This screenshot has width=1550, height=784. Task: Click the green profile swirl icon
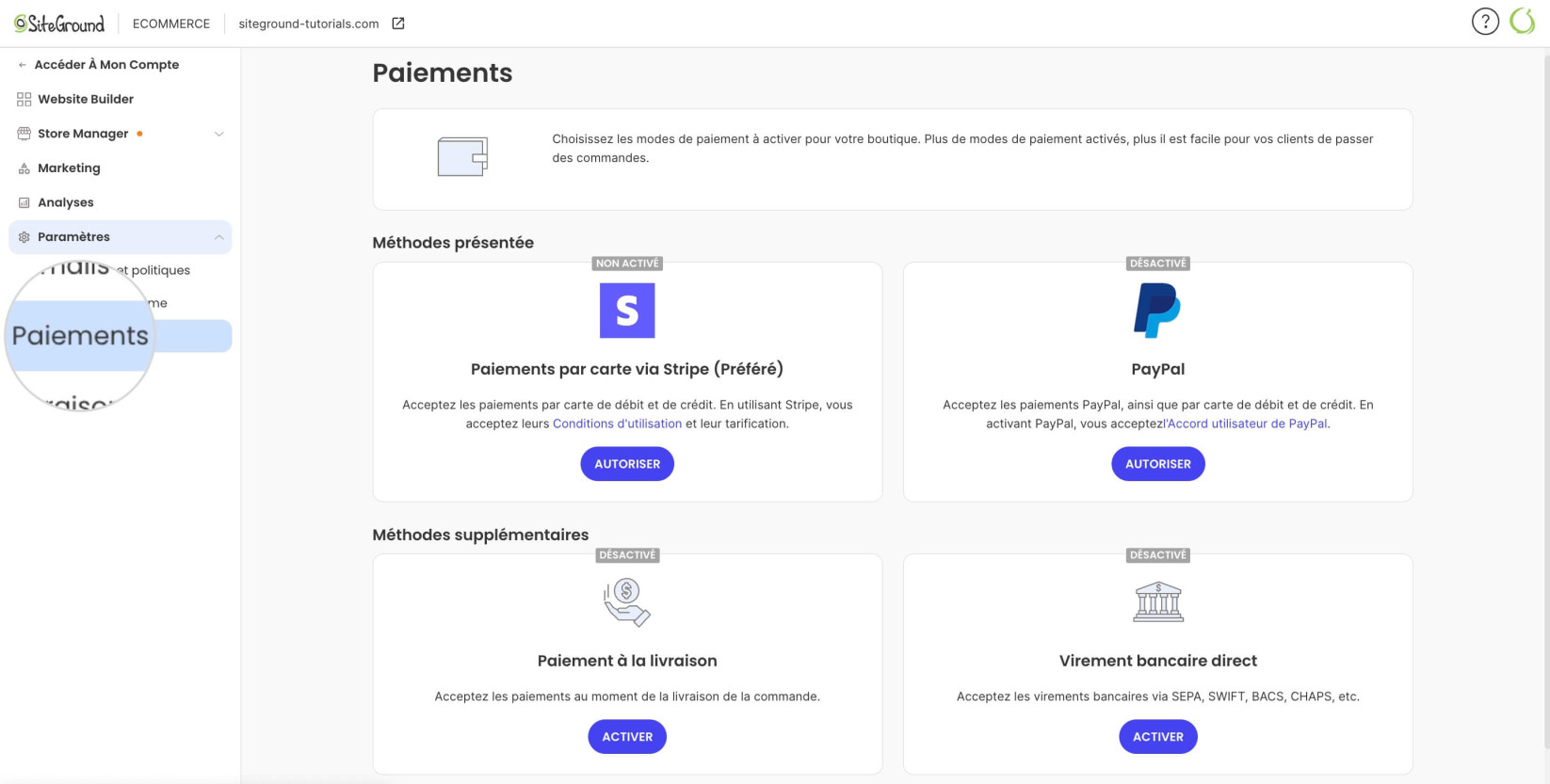pos(1522,22)
